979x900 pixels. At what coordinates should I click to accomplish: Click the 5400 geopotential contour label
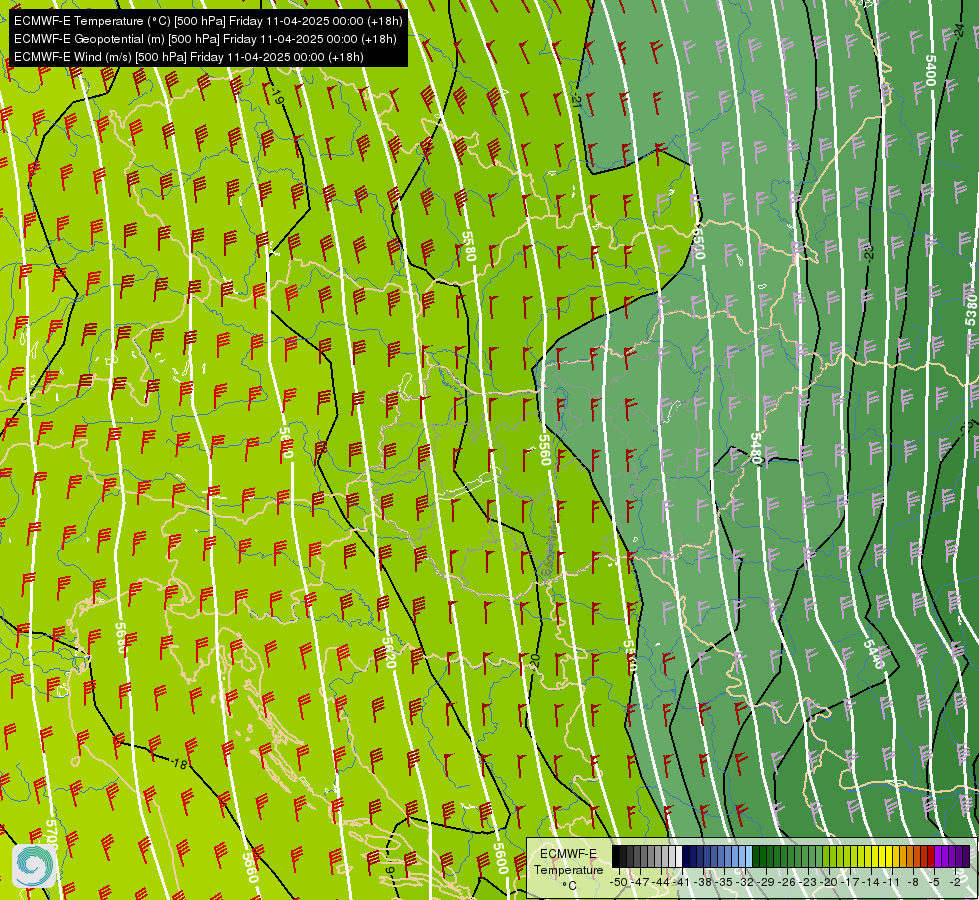point(931,71)
